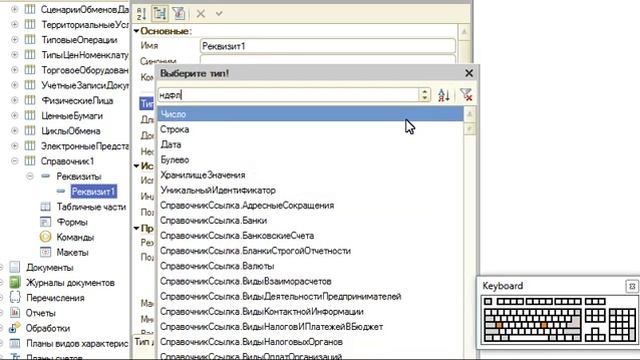Select СправочникСсылка.Банки
Screen dimensions: 640x360
click(310, 220)
